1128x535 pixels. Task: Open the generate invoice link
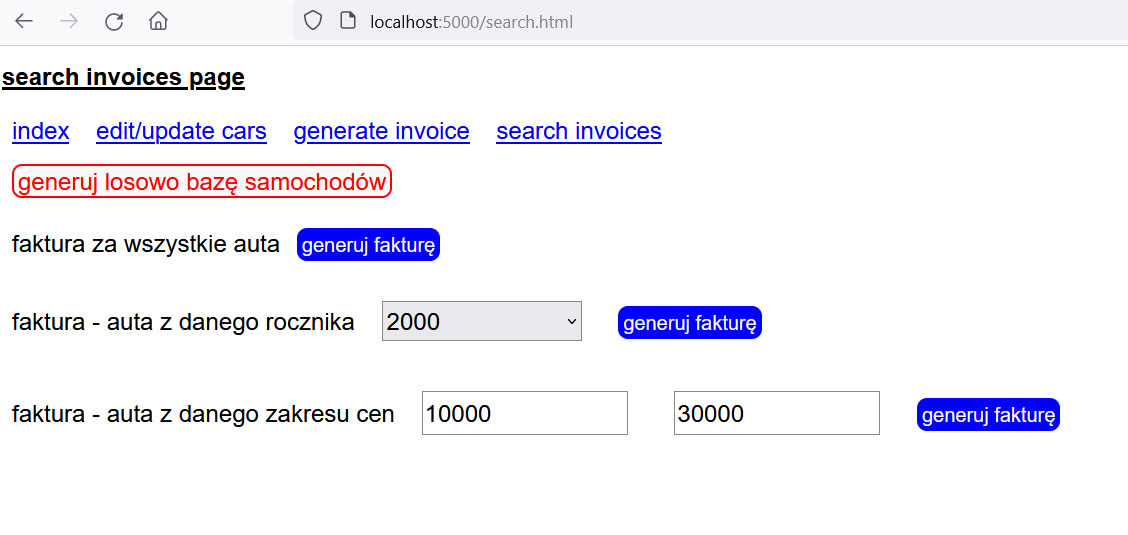381,131
